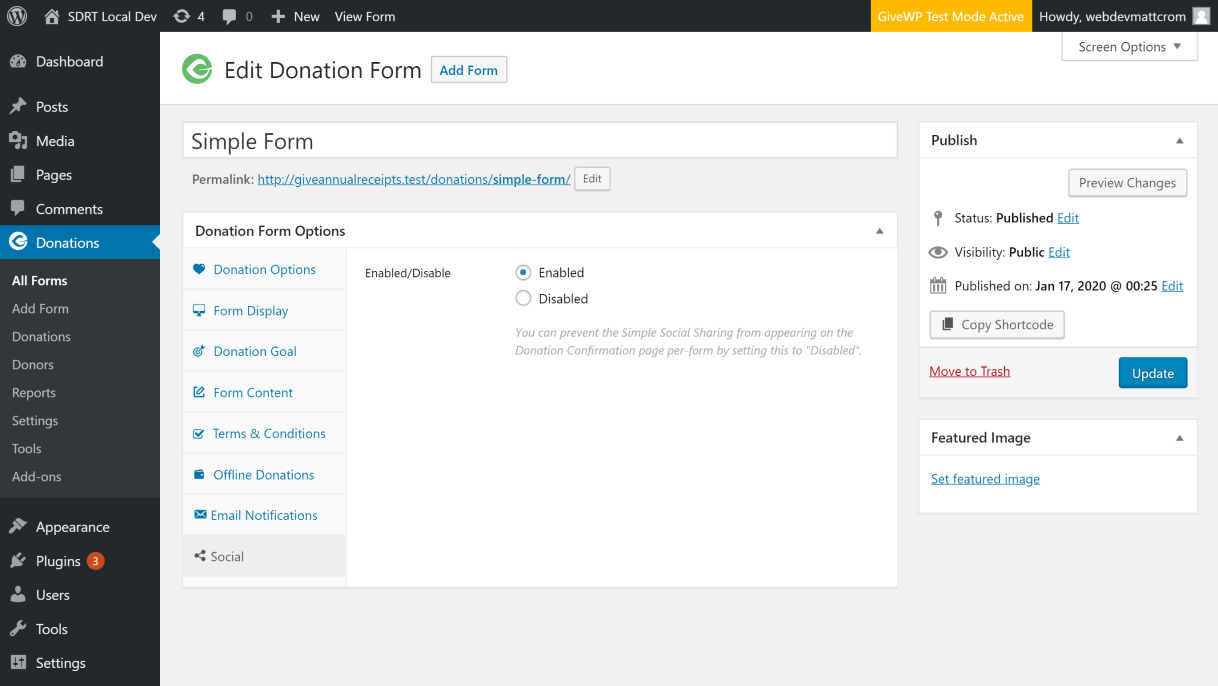Click the pin icon next to Status
Viewport: 1218px width, 686px height.
coord(938,218)
